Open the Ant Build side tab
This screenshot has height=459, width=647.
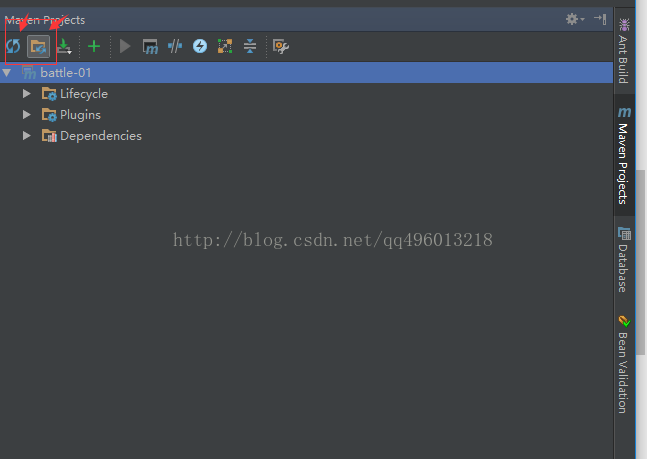[623, 51]
